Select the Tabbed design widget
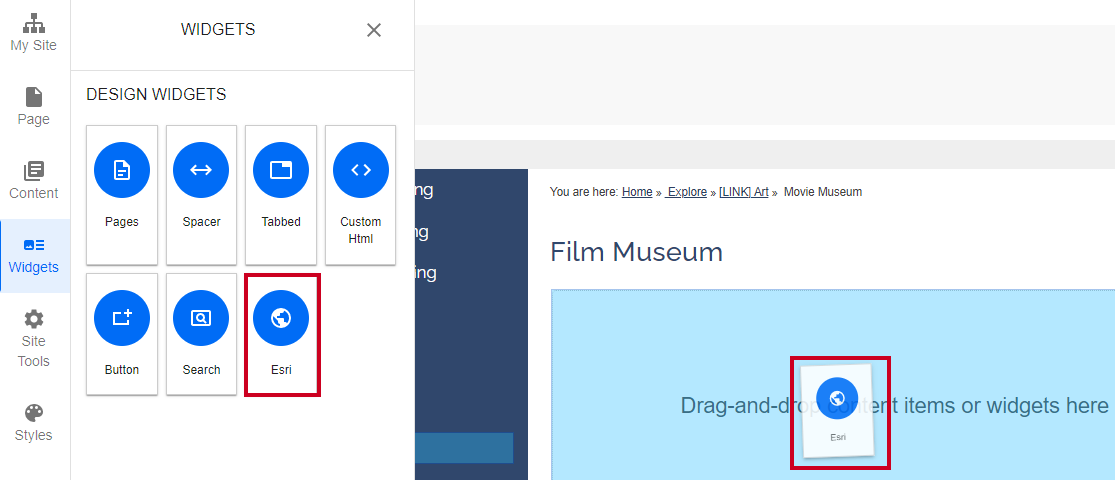1115x480 pixels. [x=281, y=195]
